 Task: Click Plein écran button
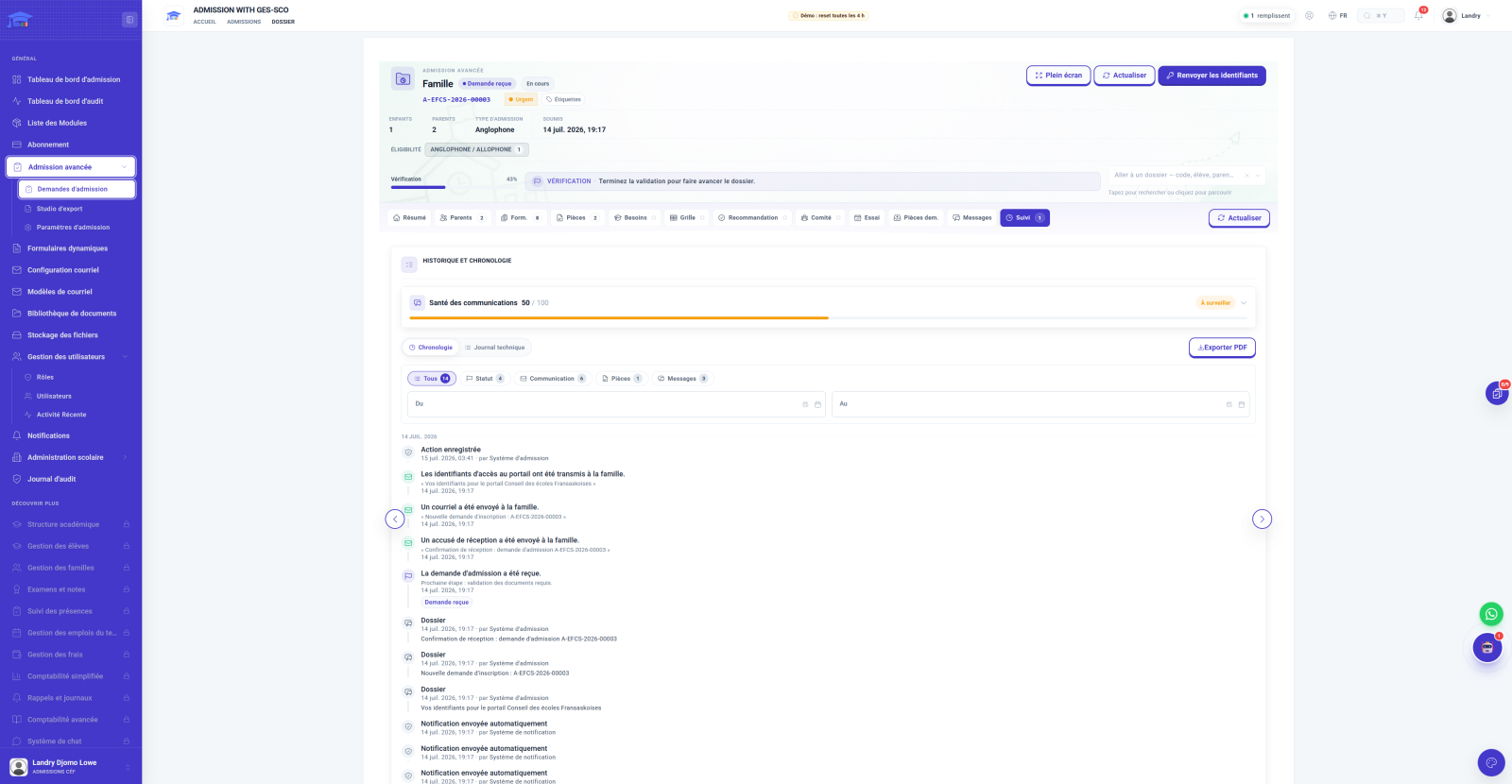click(1058, 76)
